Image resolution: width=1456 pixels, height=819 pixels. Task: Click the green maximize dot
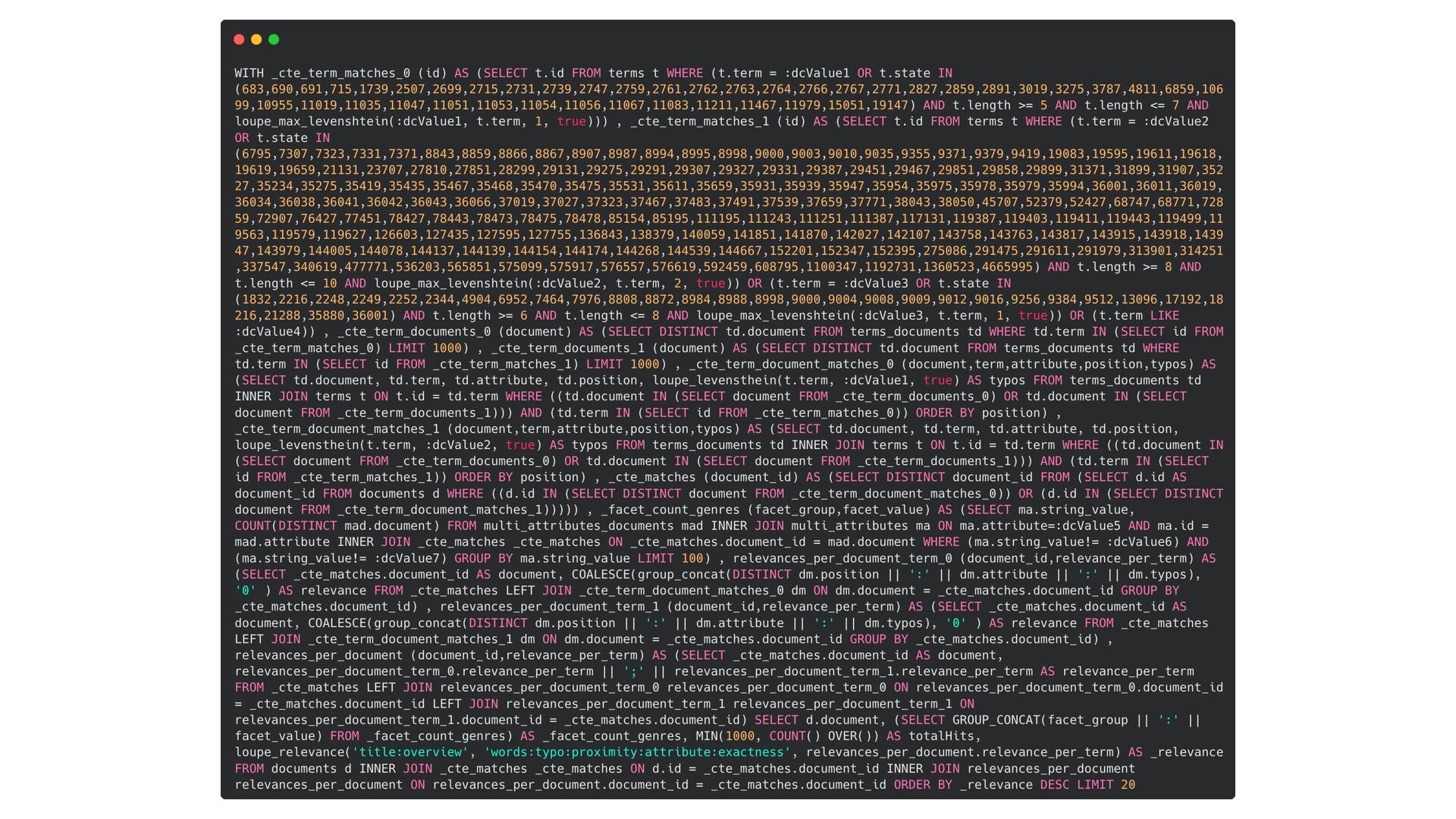[274, 39]
